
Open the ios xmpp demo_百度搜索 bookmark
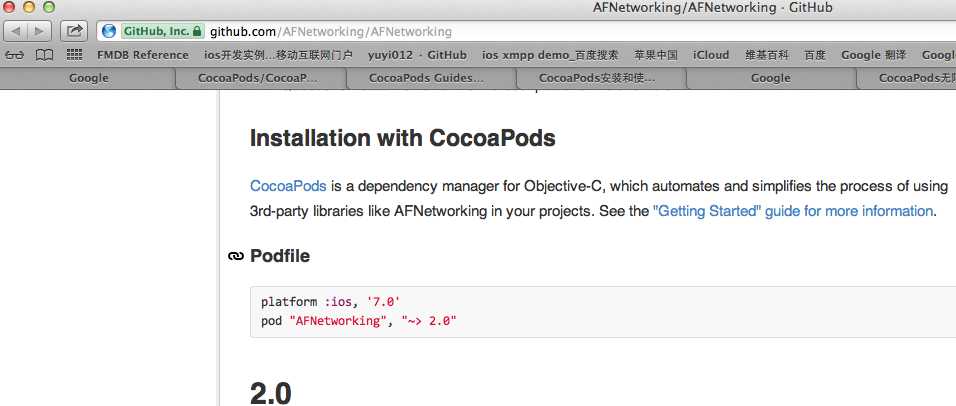[550, 55]
